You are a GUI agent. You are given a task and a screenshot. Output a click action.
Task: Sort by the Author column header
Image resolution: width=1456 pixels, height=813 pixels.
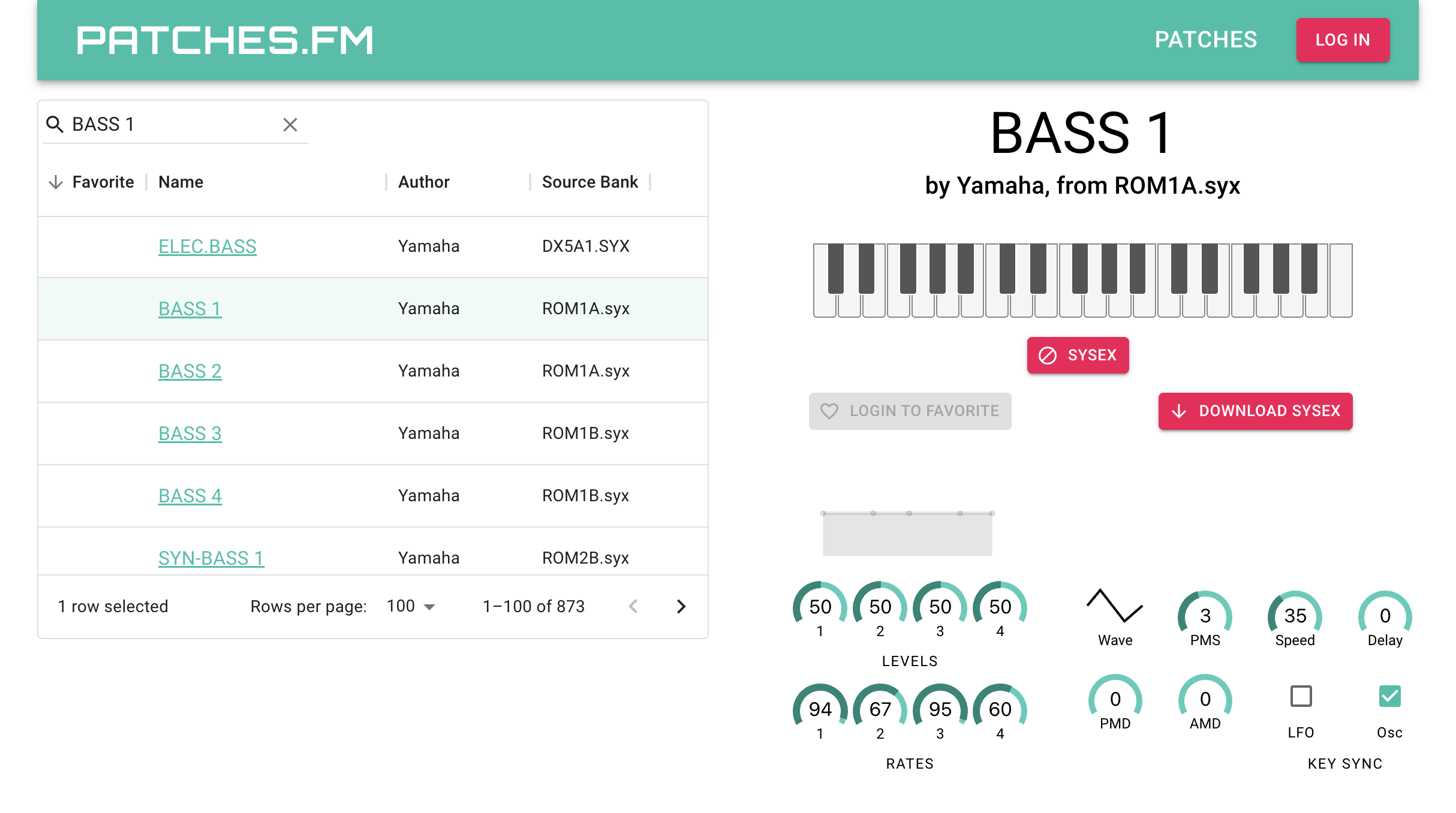coord(424,182)
